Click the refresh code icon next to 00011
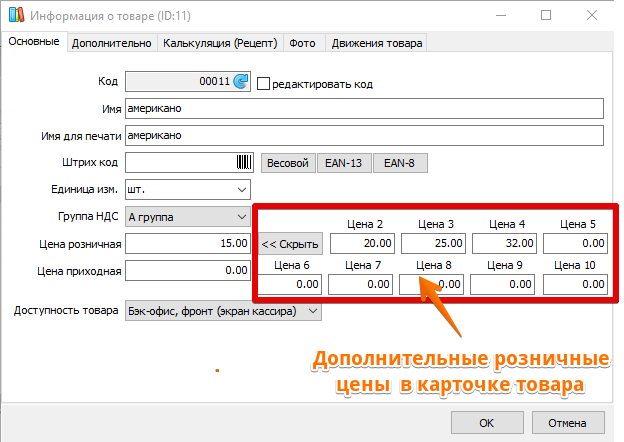Screen dimensions: 624x442 [x=241, y=82]
